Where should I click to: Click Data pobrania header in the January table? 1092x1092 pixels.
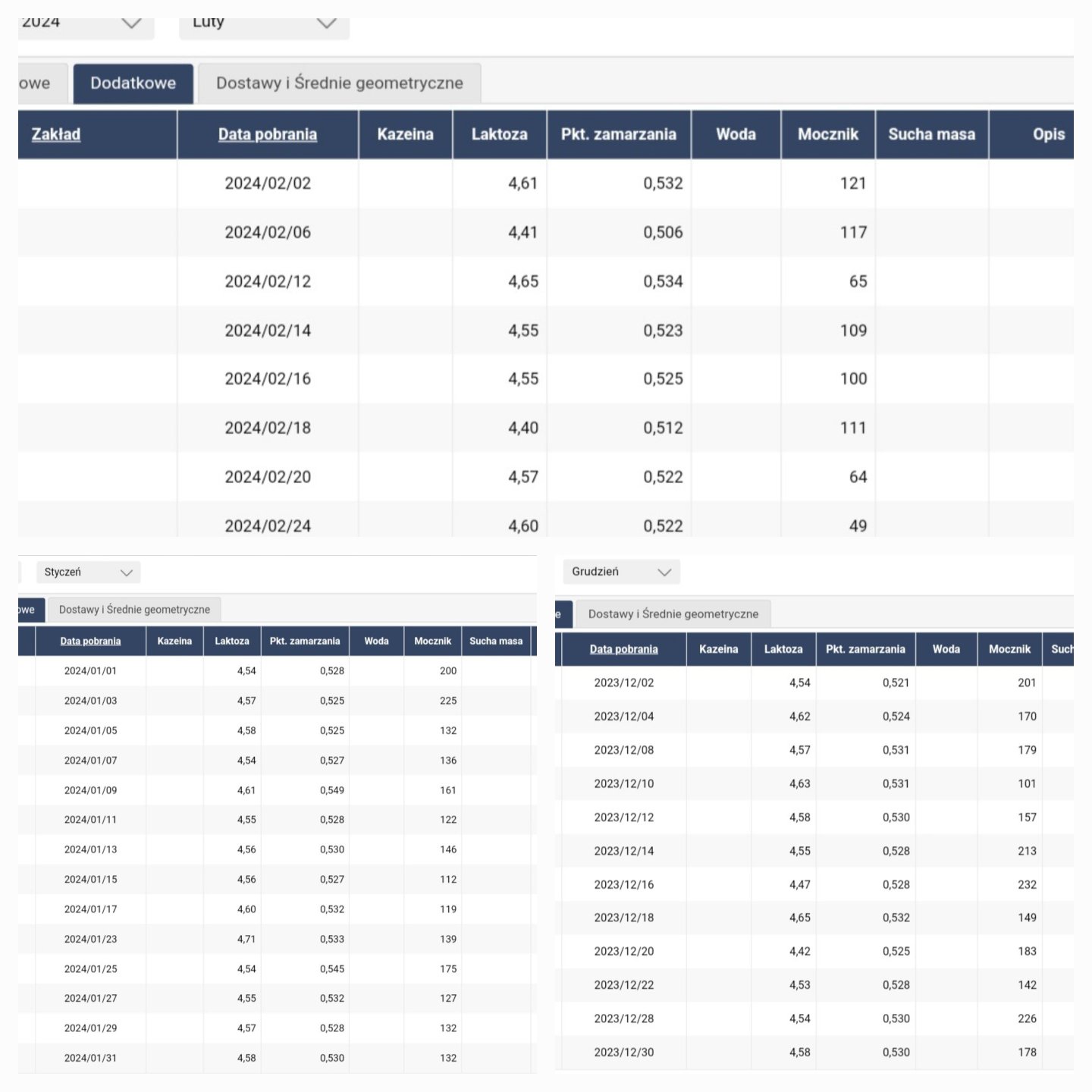pyautogui.click(x=90, y=642)
